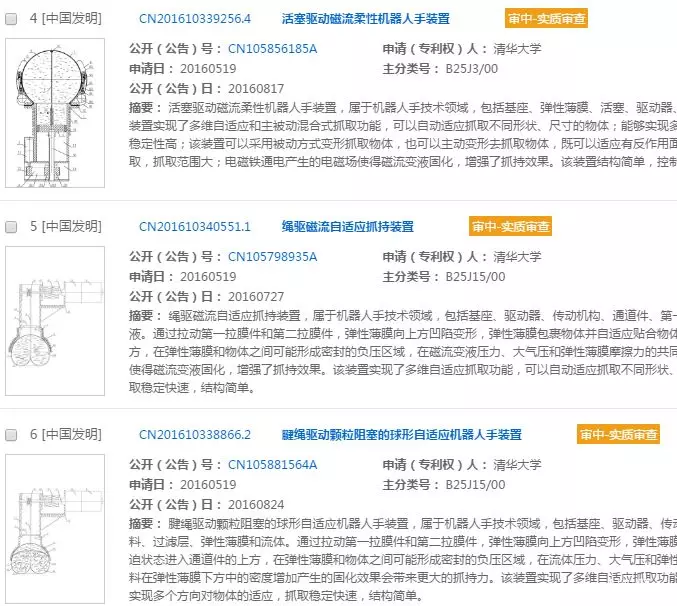Select classification B25J15/00 in result 6

point(475,485)
